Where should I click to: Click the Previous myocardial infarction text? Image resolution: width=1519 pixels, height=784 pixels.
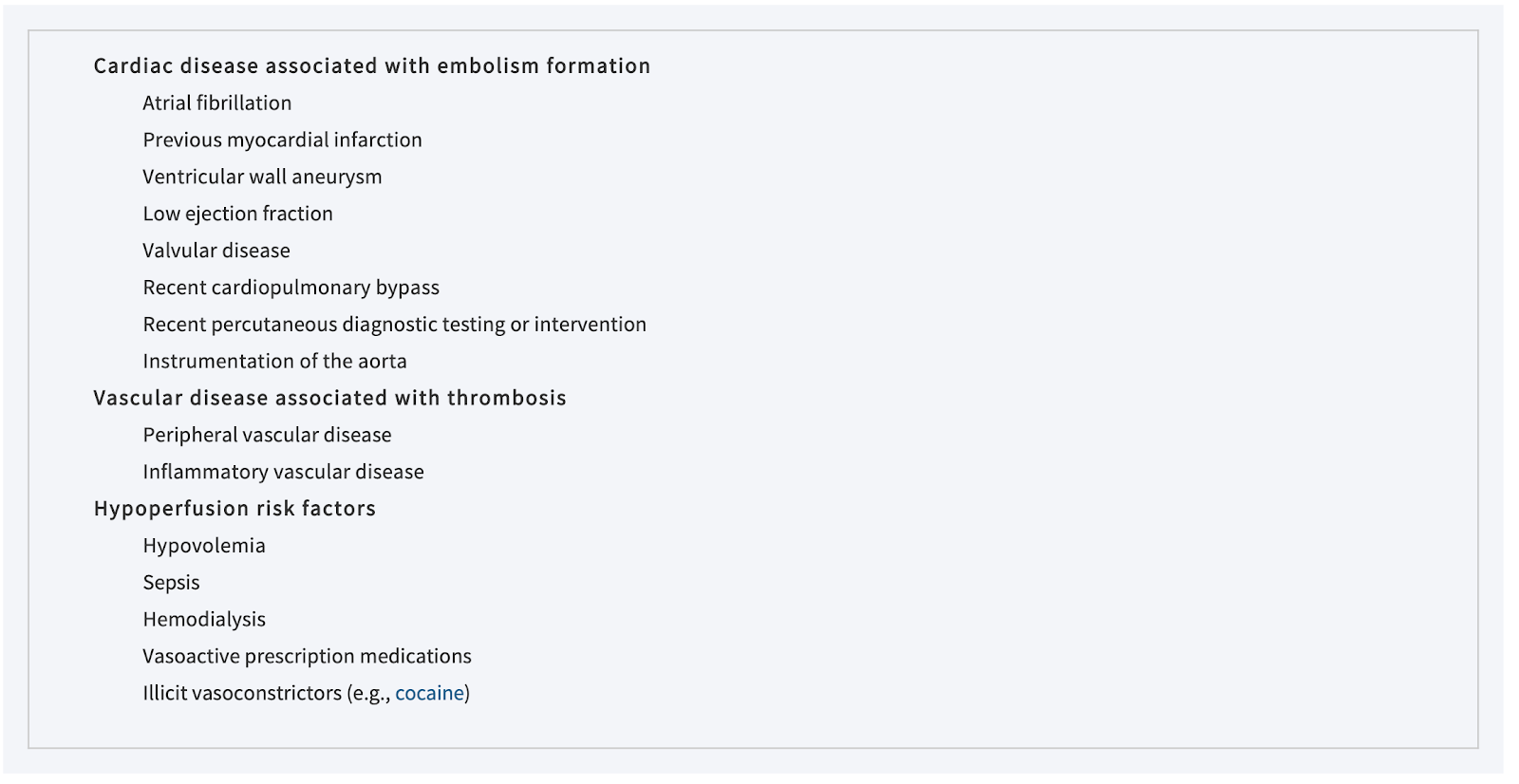tap(282, 140)
